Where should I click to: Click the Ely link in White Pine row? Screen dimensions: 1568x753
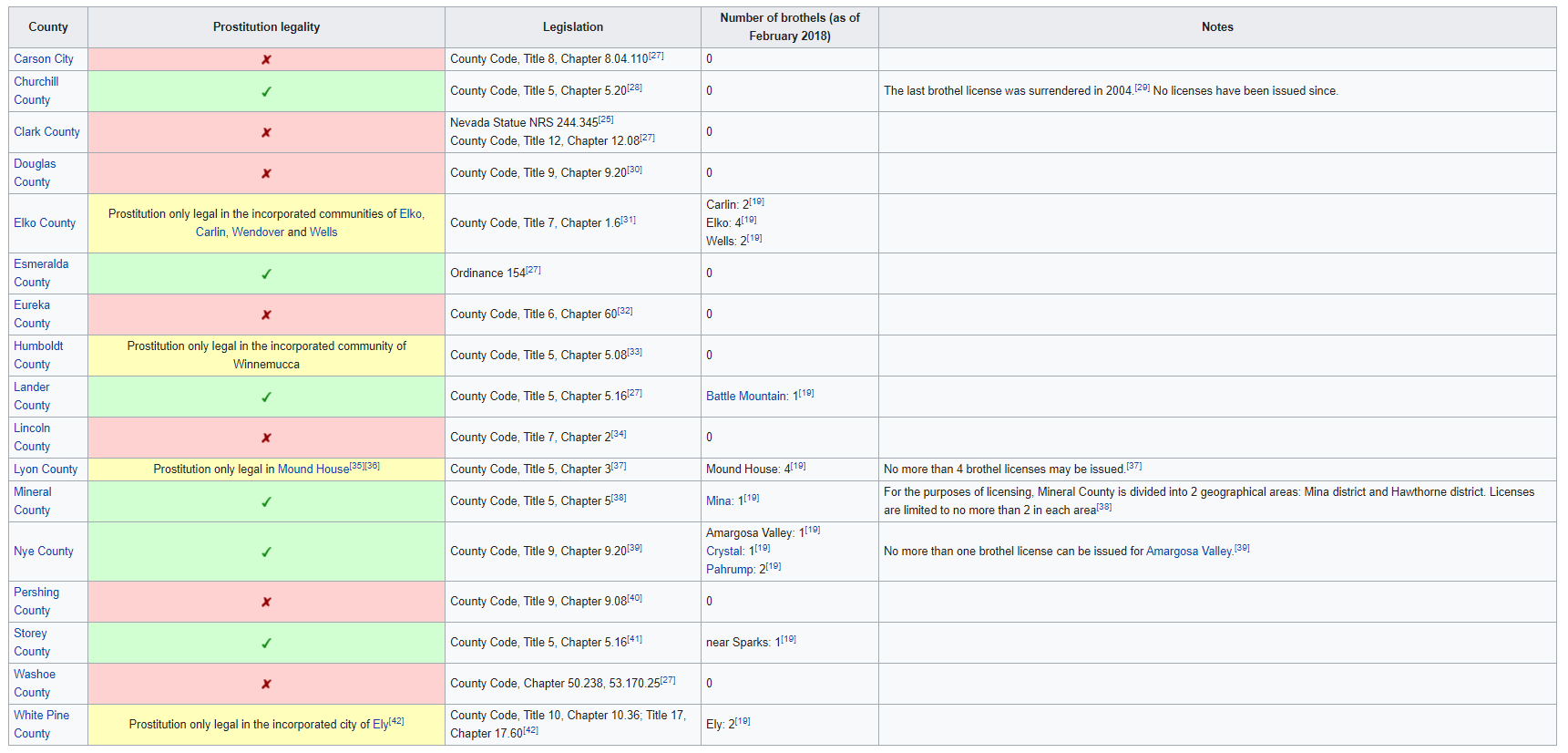click(380, 725)
